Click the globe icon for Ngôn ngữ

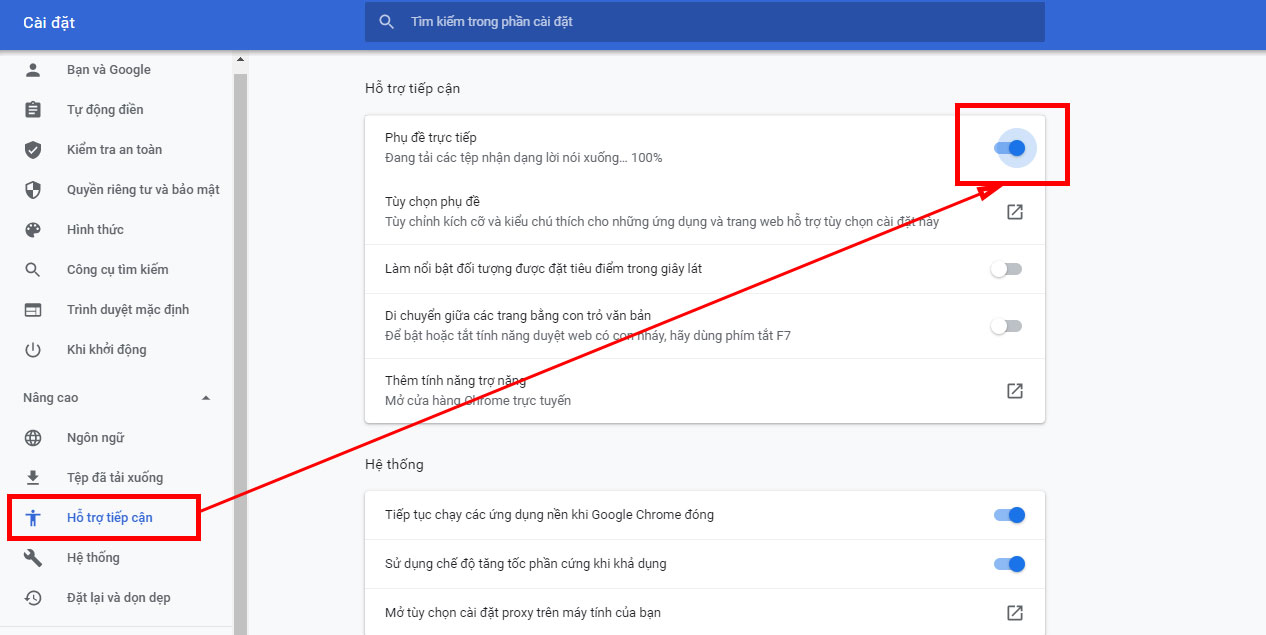pyautogui.click(x=33, y=438)
